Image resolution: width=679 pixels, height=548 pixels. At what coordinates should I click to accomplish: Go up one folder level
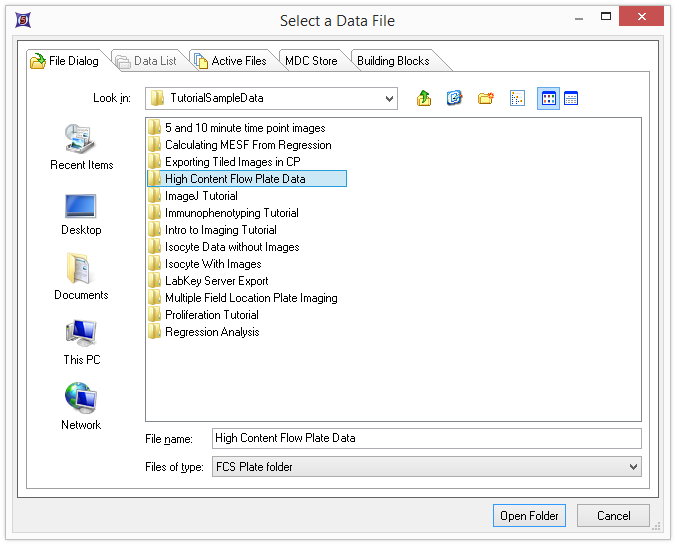[x=424, y=98]
